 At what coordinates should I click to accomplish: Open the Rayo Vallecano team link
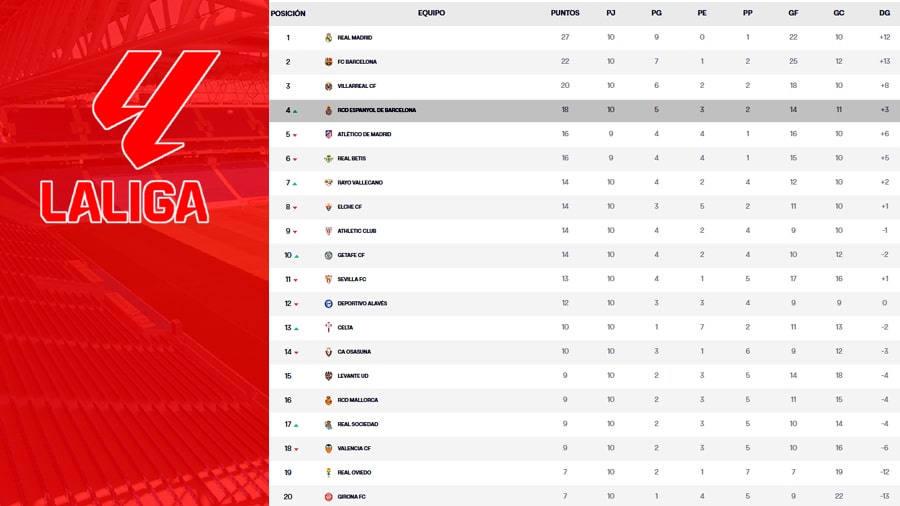[360, 182]
